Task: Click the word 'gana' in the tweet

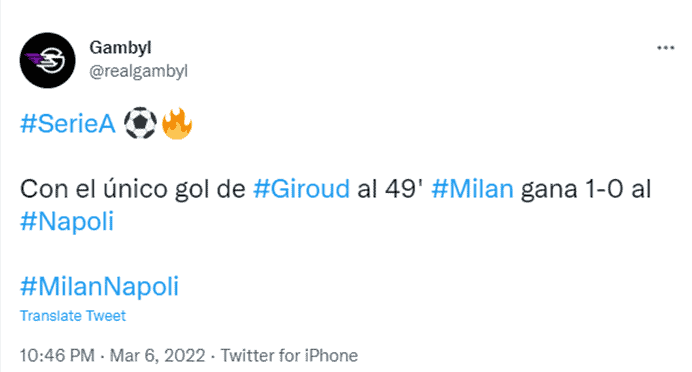Action: tap(549, 191)
